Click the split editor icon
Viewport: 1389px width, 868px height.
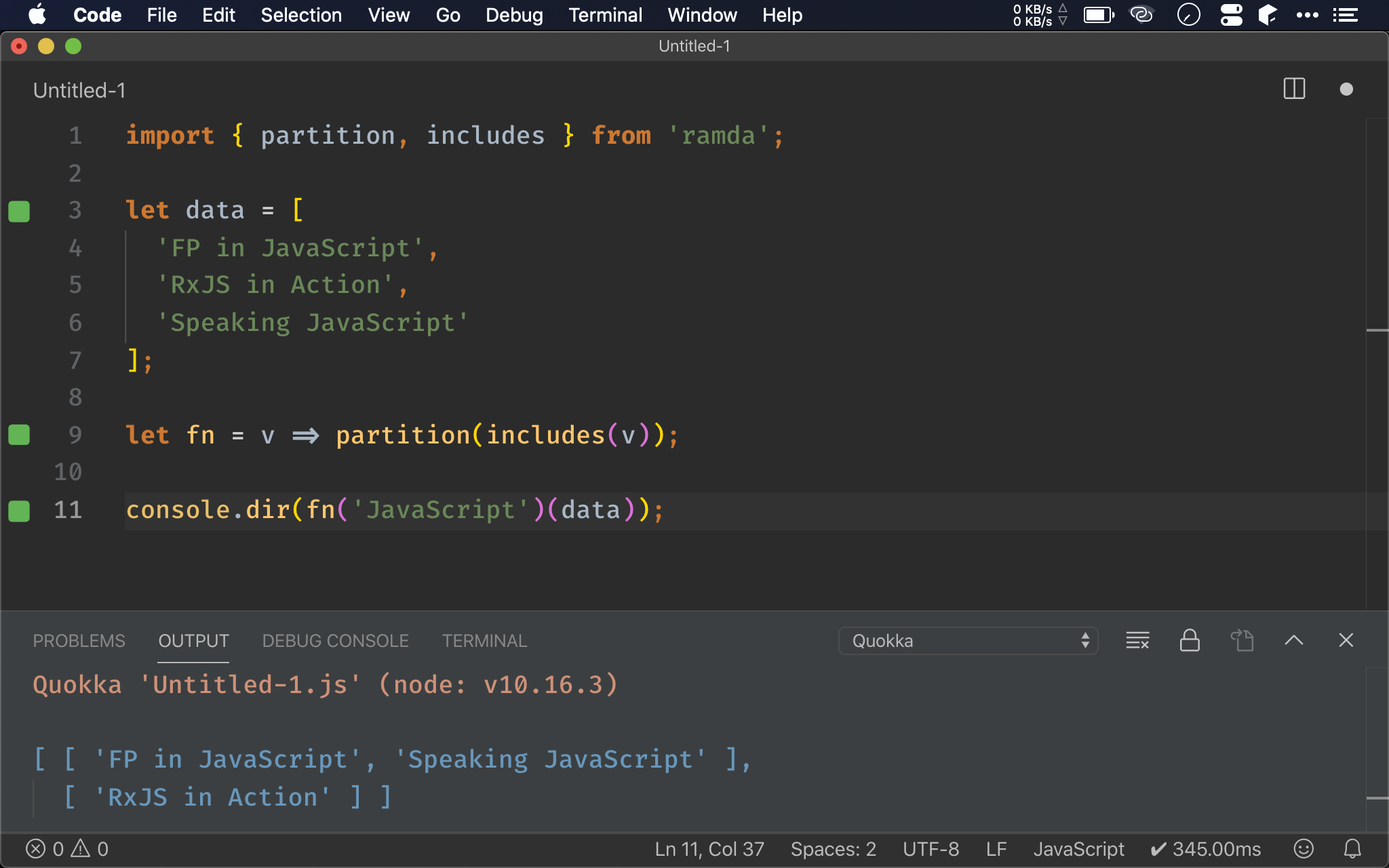(x=1294, y=90)
